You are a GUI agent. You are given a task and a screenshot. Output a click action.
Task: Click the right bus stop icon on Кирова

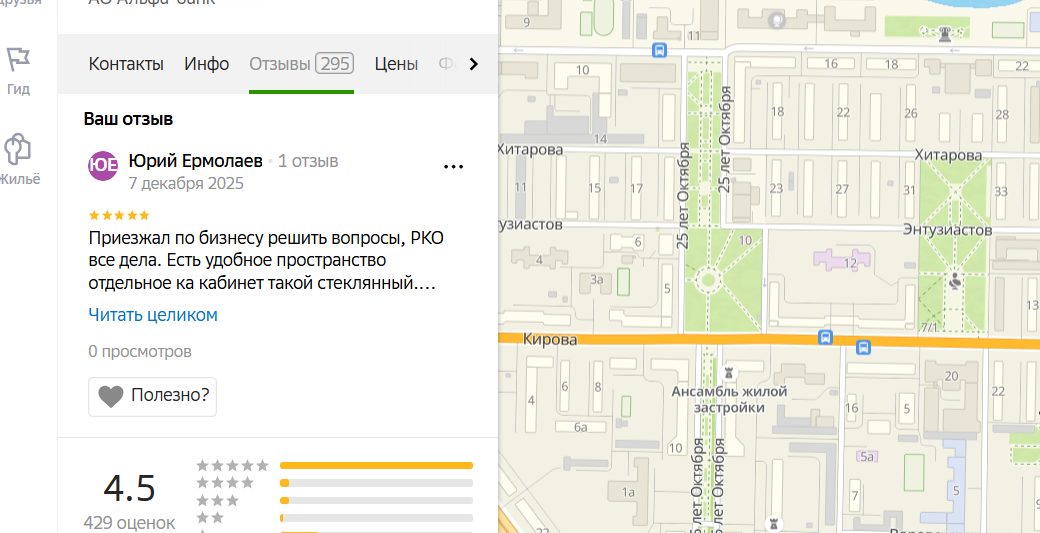[864, 347]
